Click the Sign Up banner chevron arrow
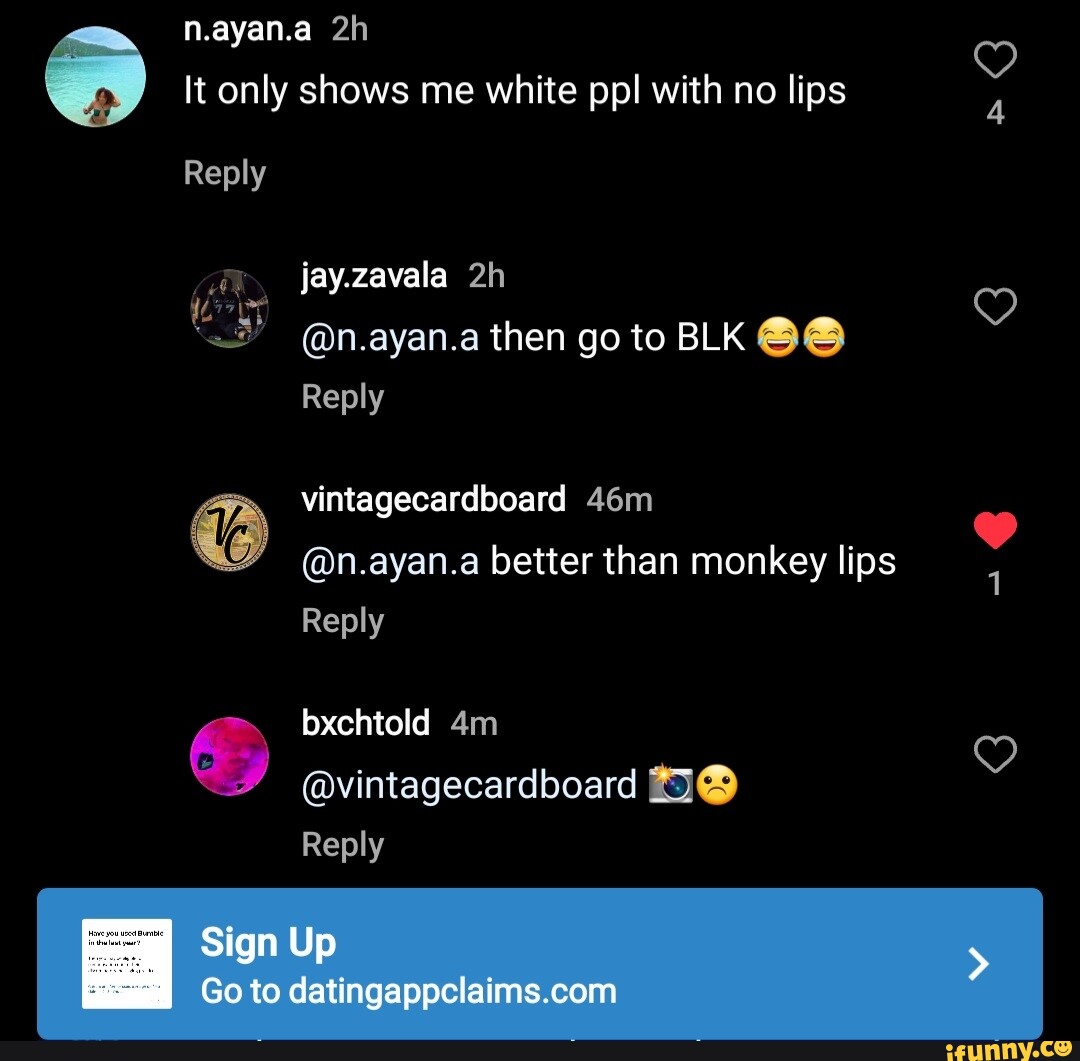The width and height of the screenshot is (1080, 1061). tap(978, 963)
